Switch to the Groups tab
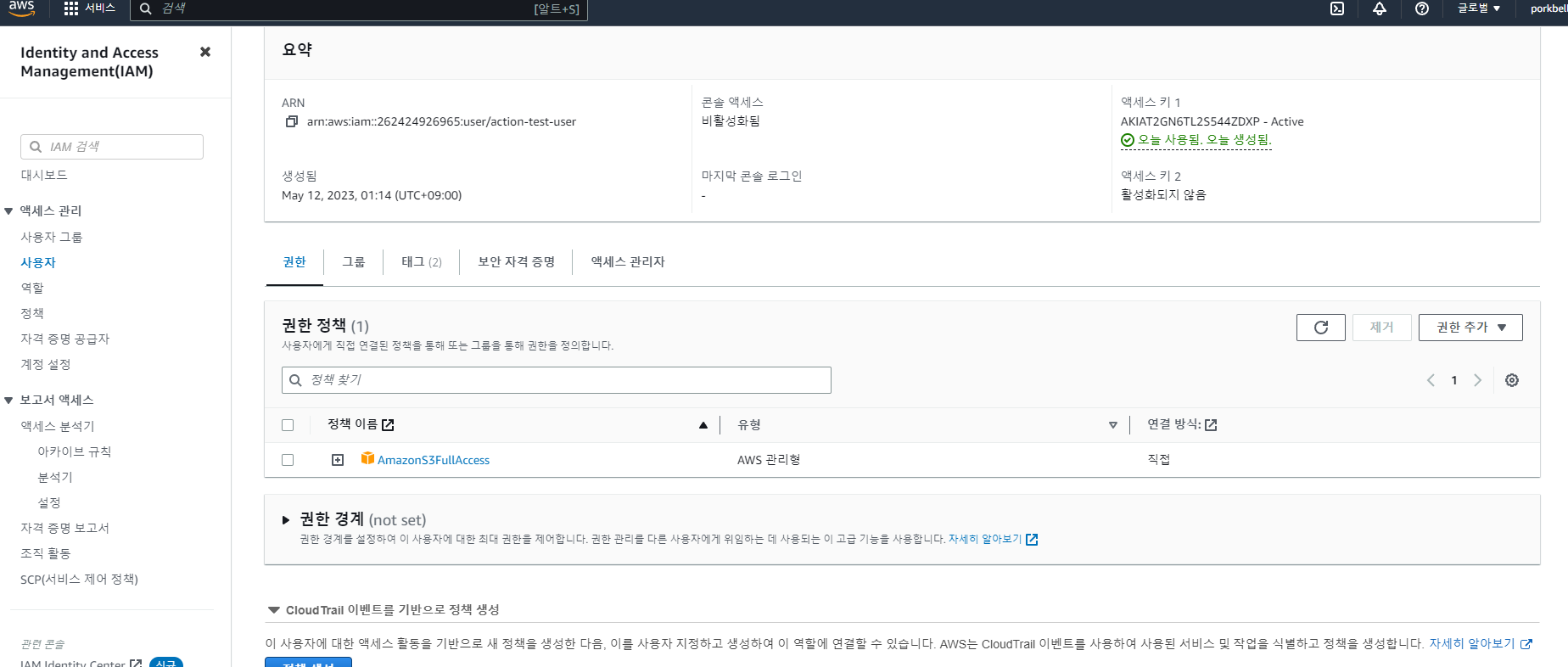 354,262
